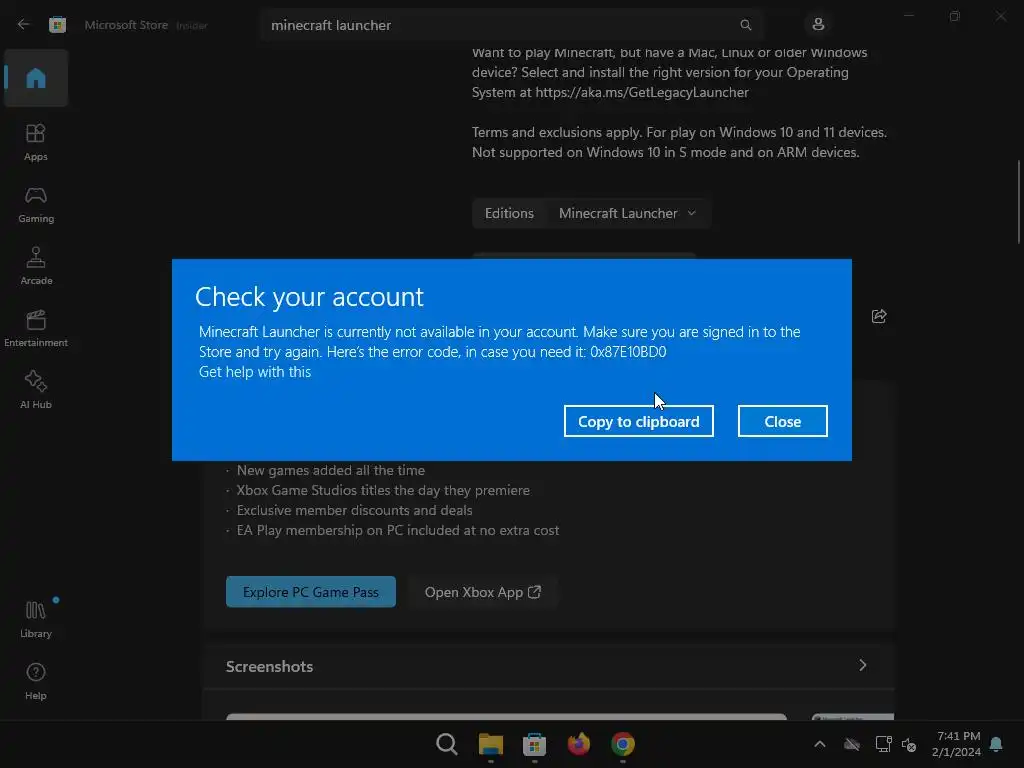Open the Gaming section
This screenshot has width=1024, height=768.
pos(36,204)
